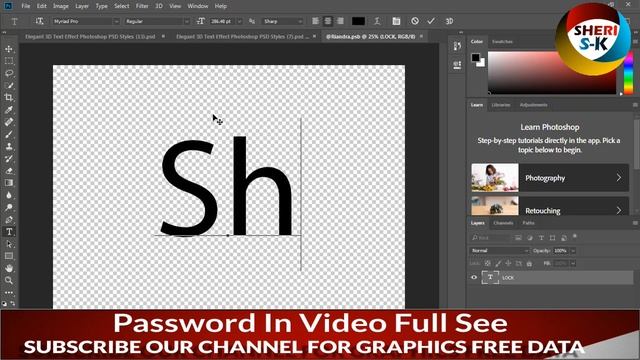
Task: Select the Eraser tool
Action: point(9,171)
